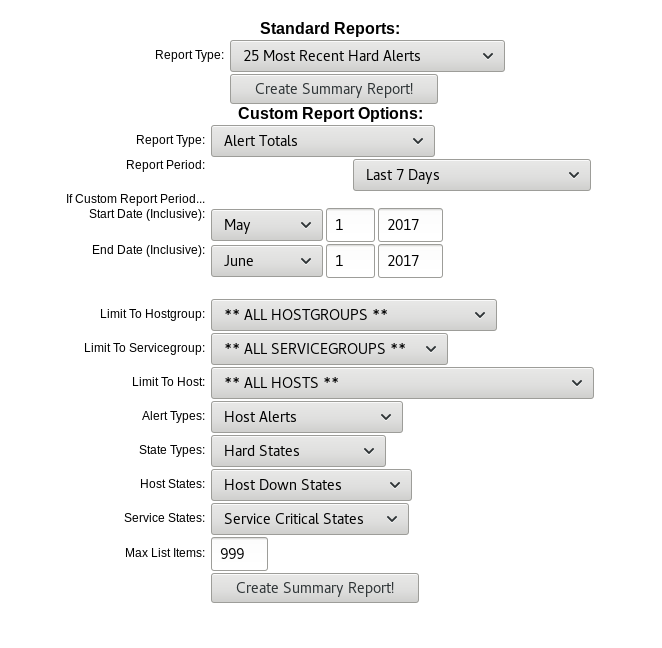Open the Limit To Host dropdown
The width and height of the screenshot is (662, 648).
402,383
